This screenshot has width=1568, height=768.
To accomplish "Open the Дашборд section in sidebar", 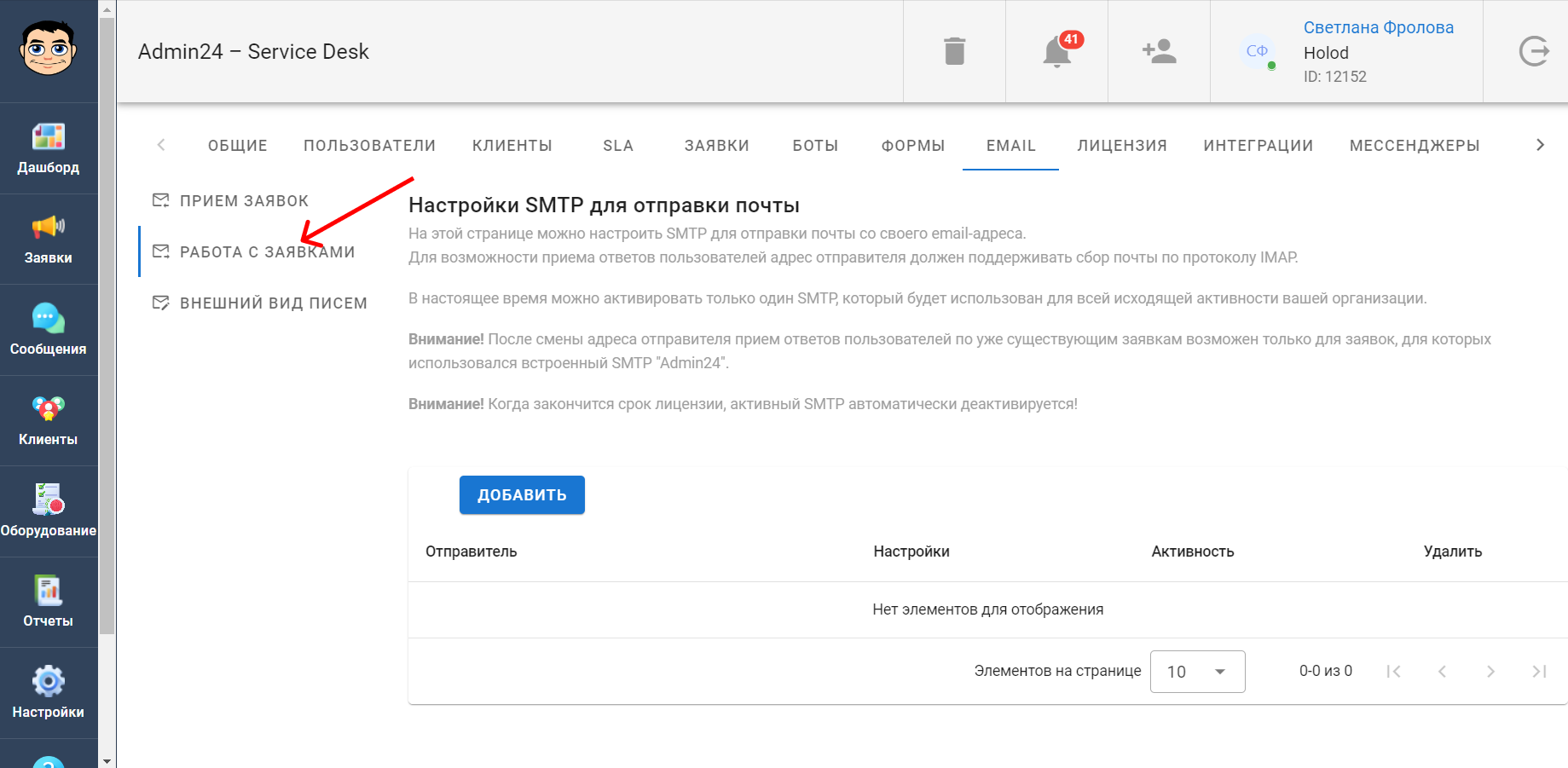I will (x=49, y=148).
